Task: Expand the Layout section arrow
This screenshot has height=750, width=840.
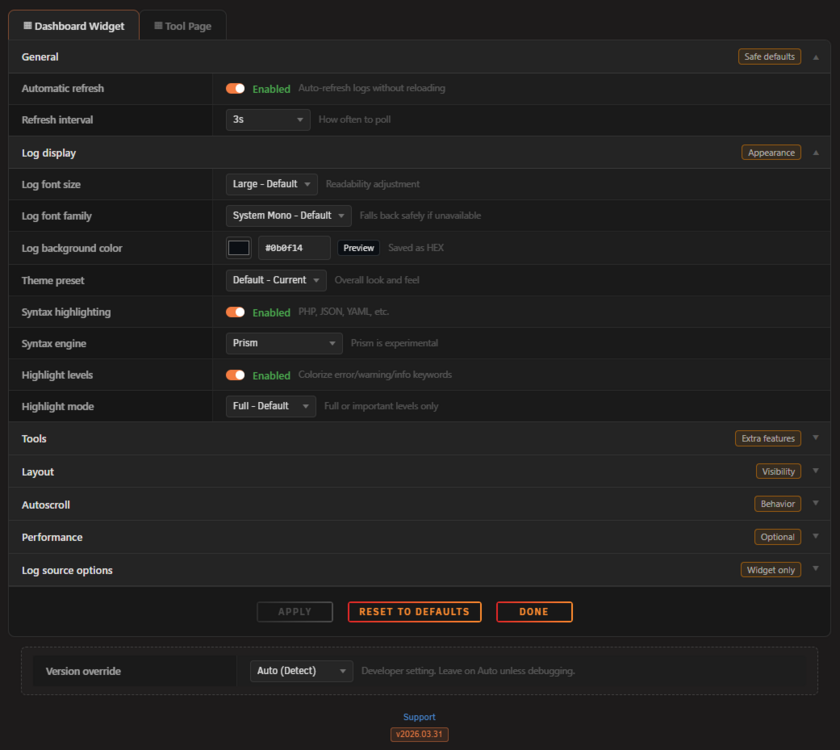Action: point(815,471)
